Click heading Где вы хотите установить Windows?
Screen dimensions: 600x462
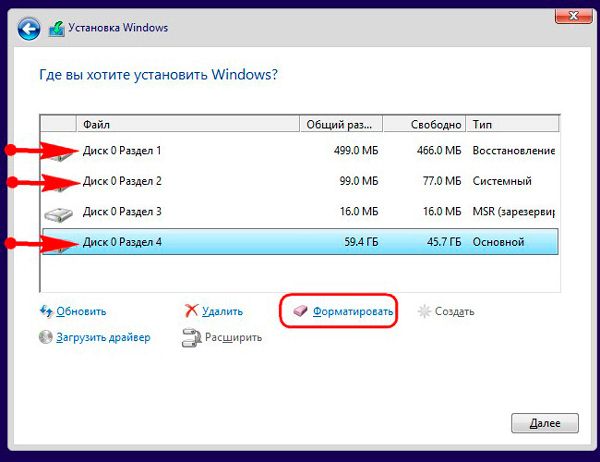(x=158, y=74)
